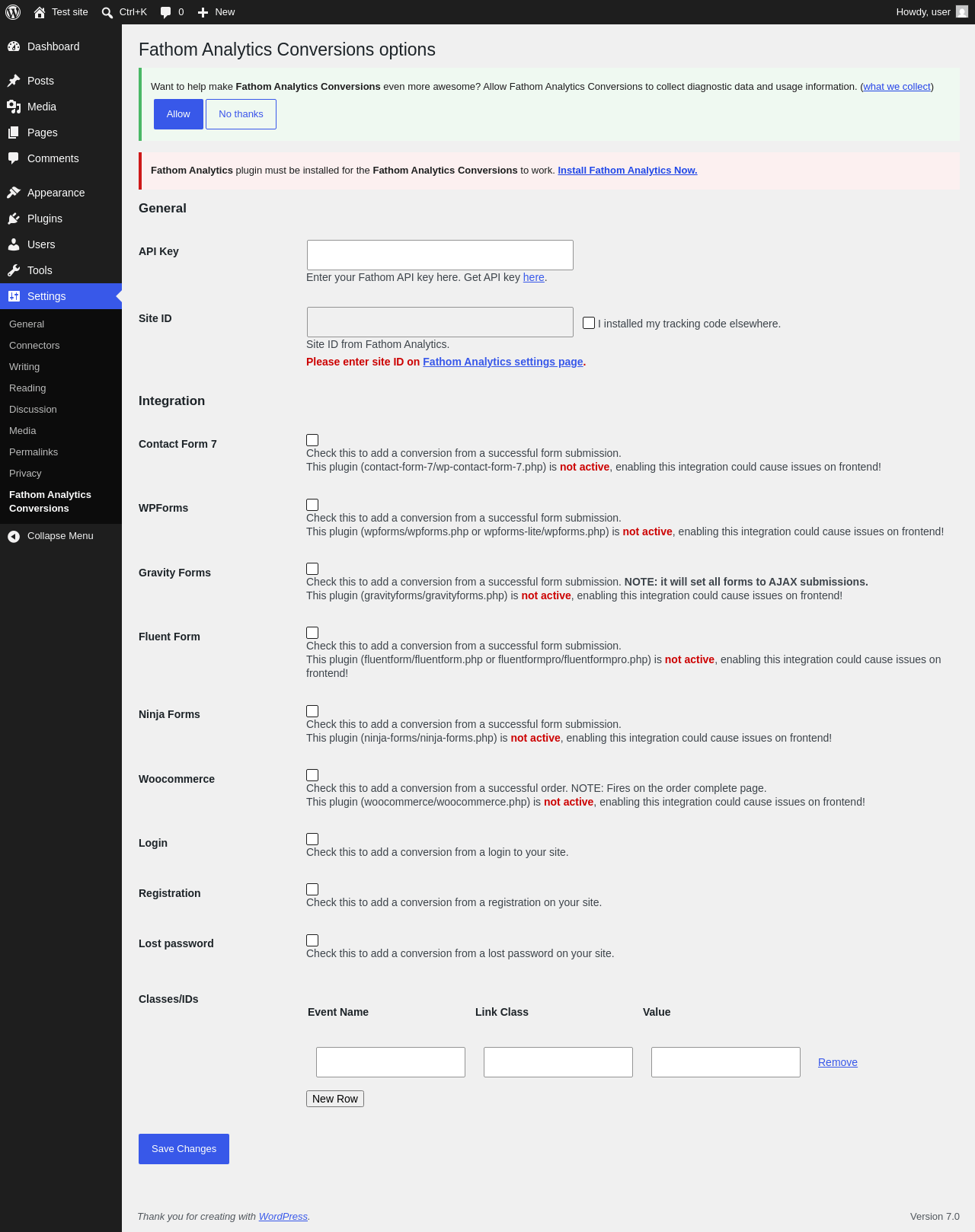The image size is (975, 1232).
Task: Open Permalinks in the Settings submenu
Action: coord(34,452)
